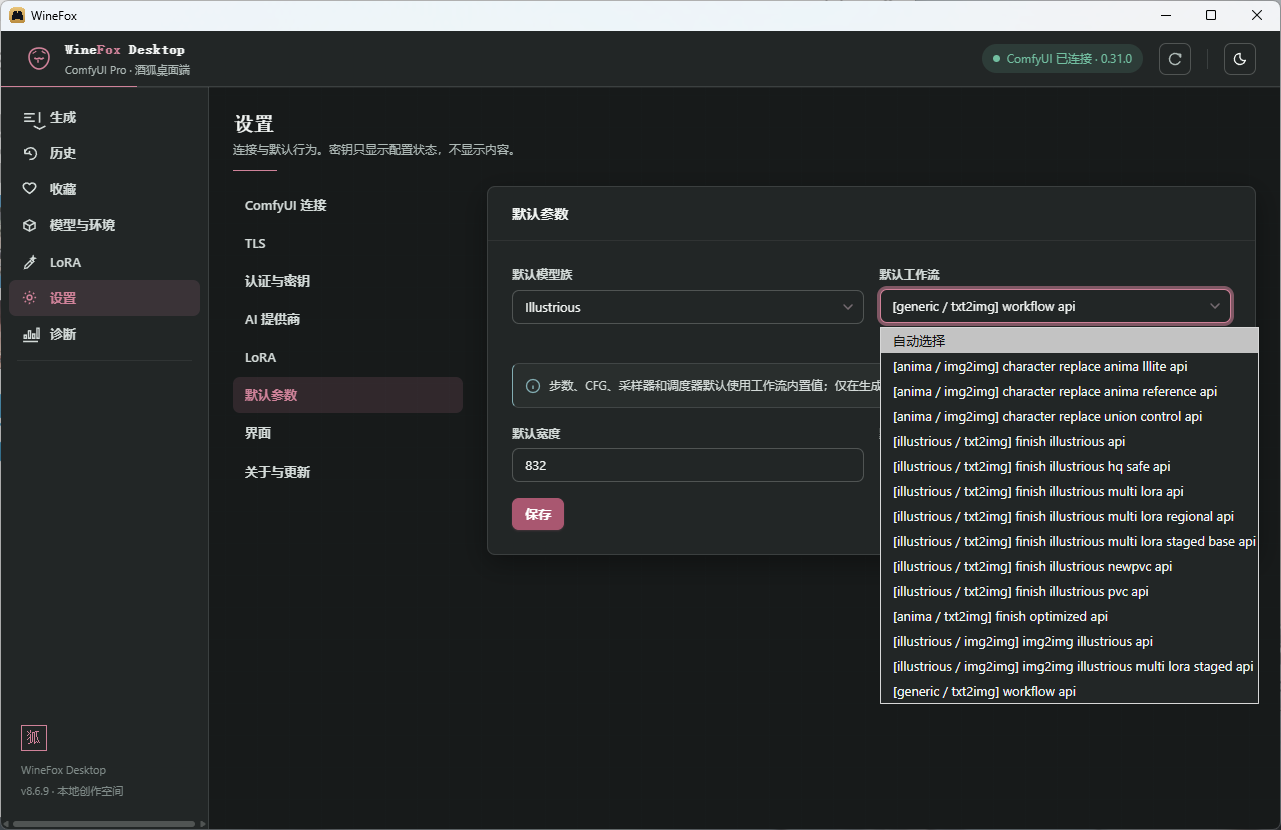Switch to LoRA settings tab
The image size is (1281, 830).
click(348, 357)
